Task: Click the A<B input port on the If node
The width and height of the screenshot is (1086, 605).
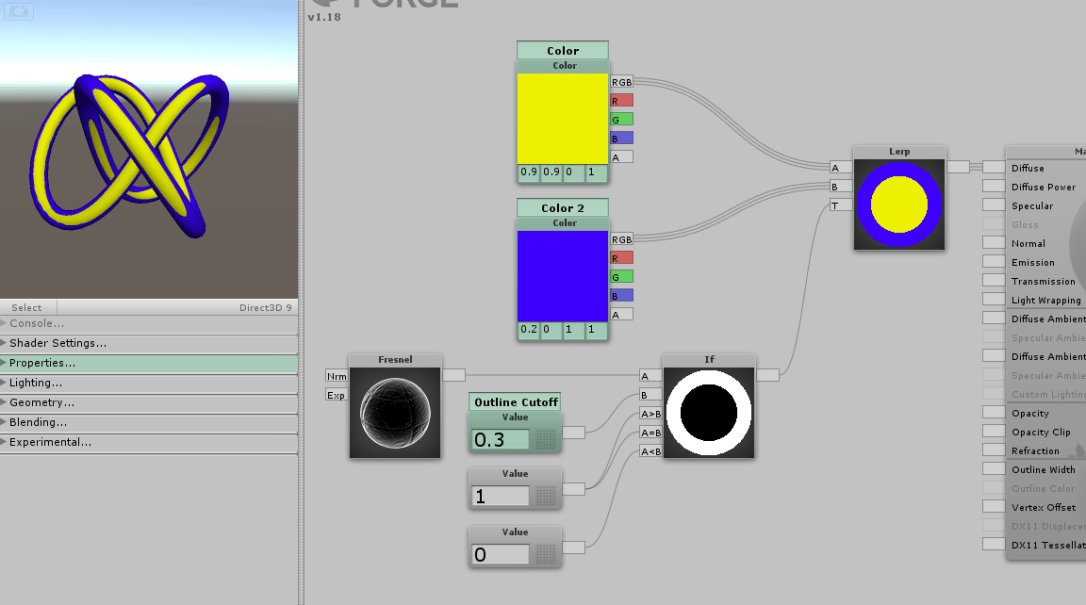Action: [x=649, y=451]
